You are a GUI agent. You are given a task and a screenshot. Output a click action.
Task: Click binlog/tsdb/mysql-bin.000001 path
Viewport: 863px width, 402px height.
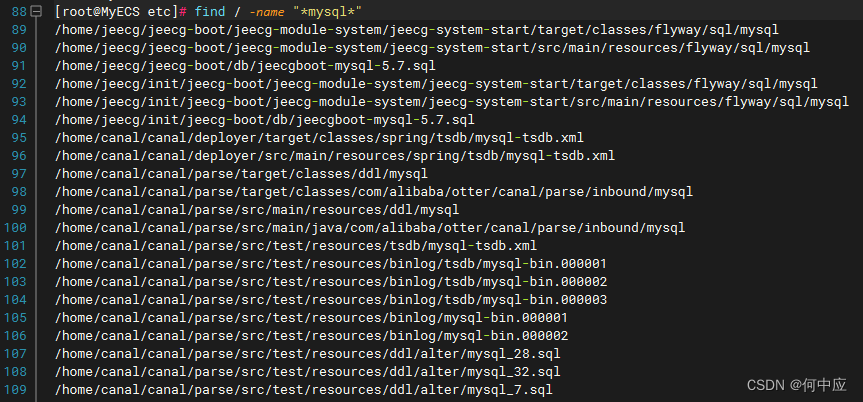pyautogui.click(x=331, y=264)
